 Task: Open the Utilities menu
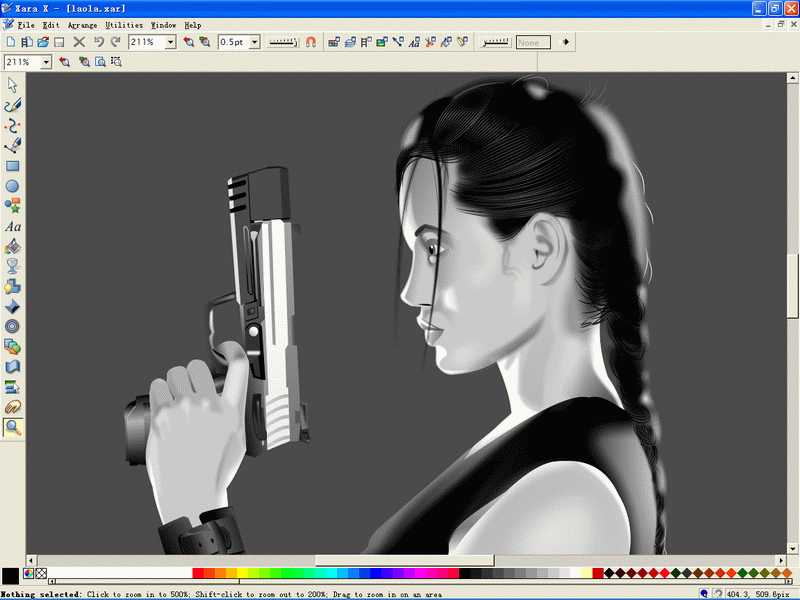pyautogui.click(x=124, y=25)
